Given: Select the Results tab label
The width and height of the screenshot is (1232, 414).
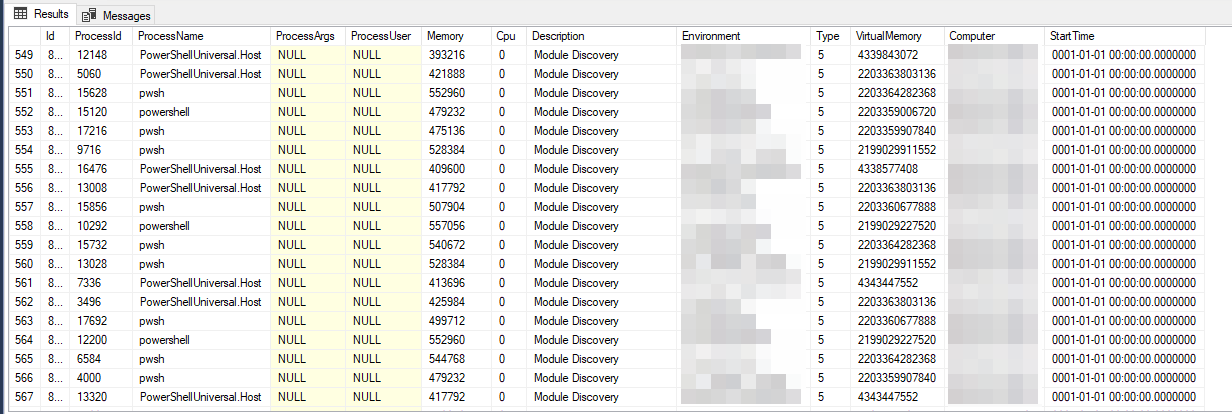Looking at the screenshot, I should pyautogui.click(x=51, y=15).
